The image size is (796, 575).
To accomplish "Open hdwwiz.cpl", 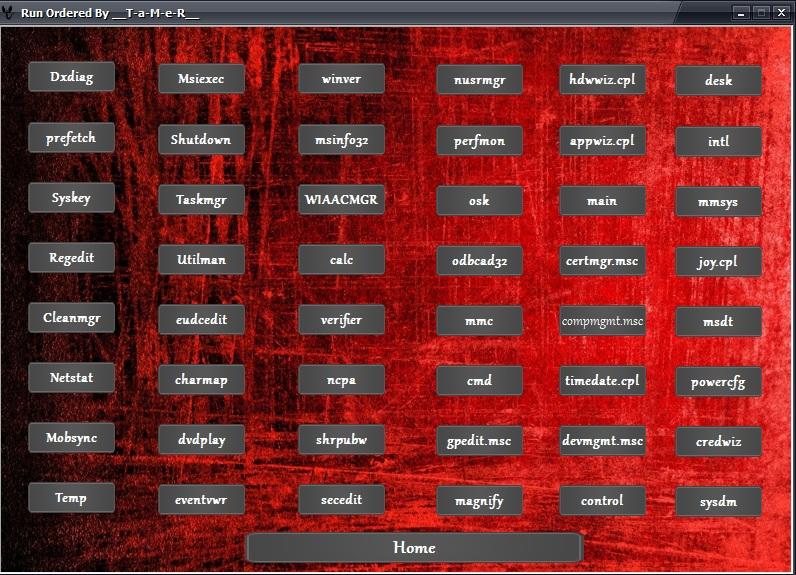I will tap(603, 80).
